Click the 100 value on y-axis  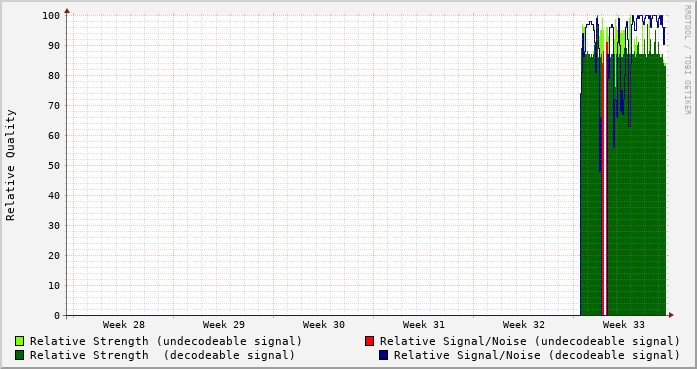point(51,16)
